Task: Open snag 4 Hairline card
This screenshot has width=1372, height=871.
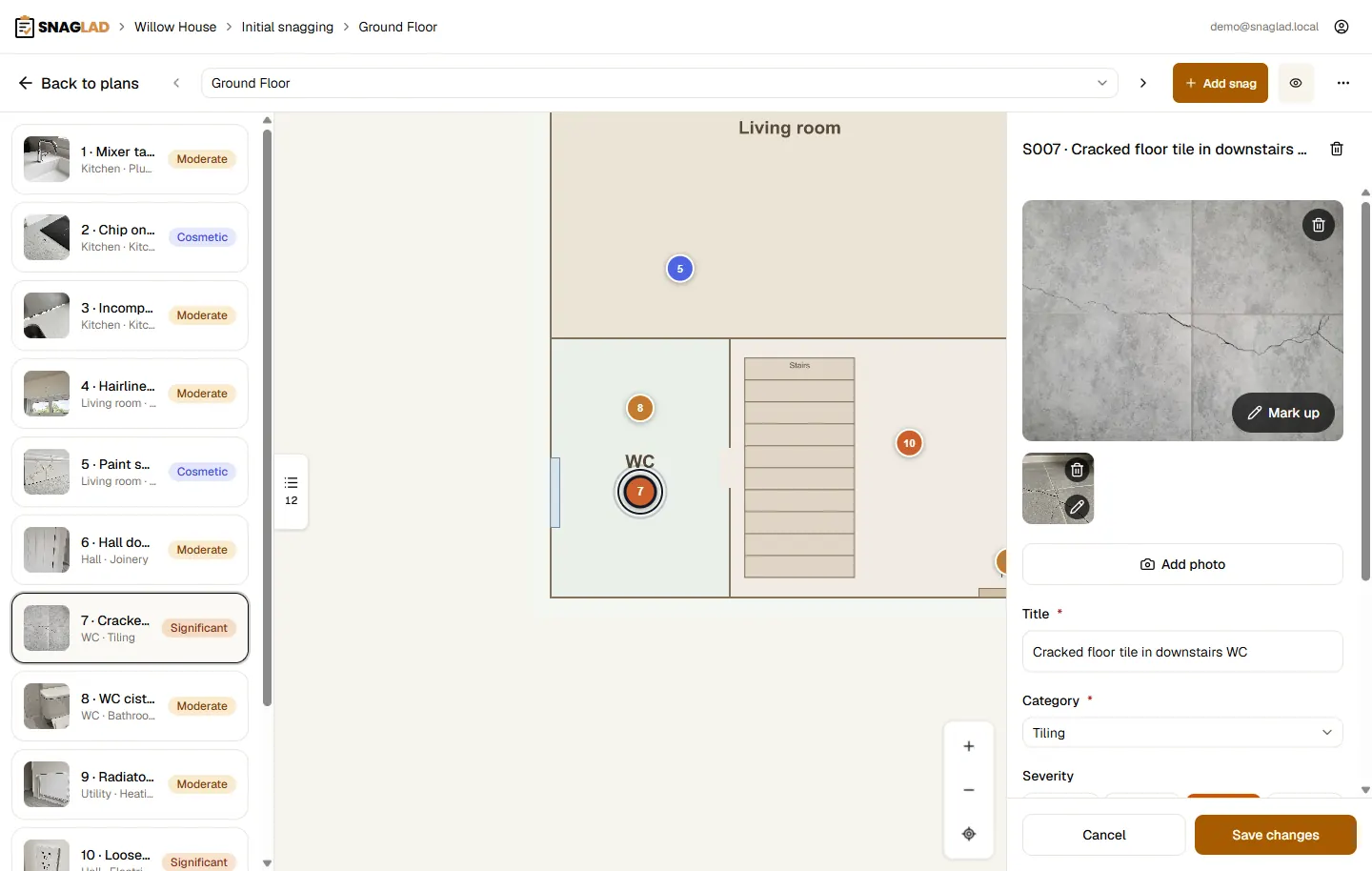Action: point(130,394)
